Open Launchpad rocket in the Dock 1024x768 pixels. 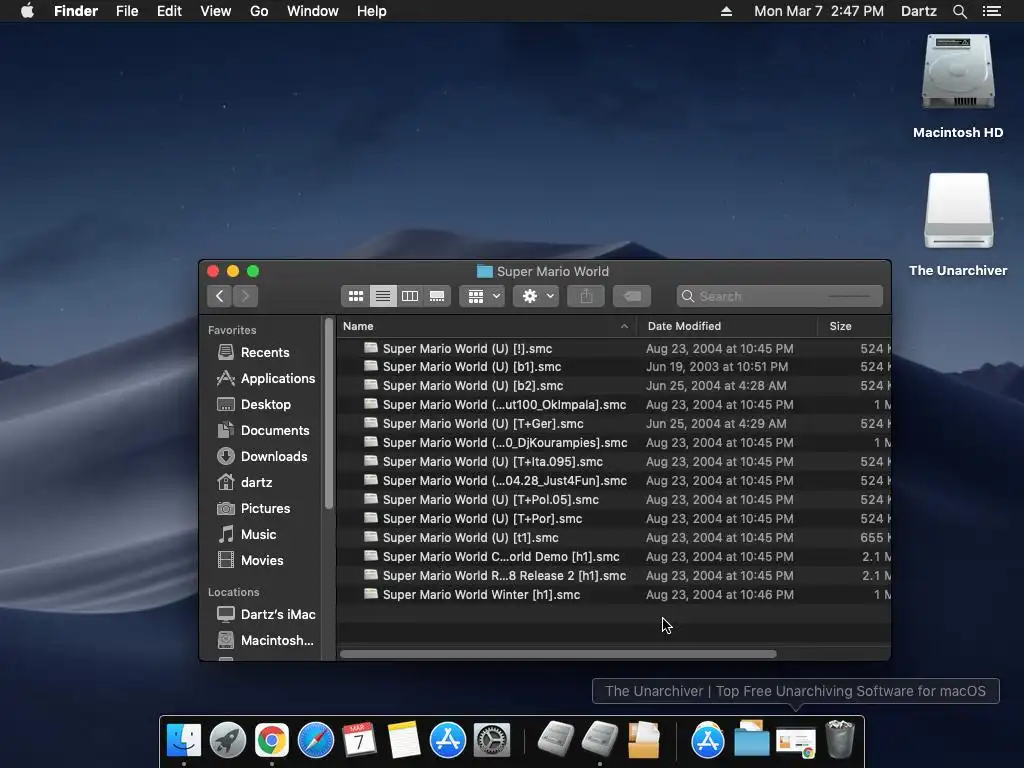point(227,740)
